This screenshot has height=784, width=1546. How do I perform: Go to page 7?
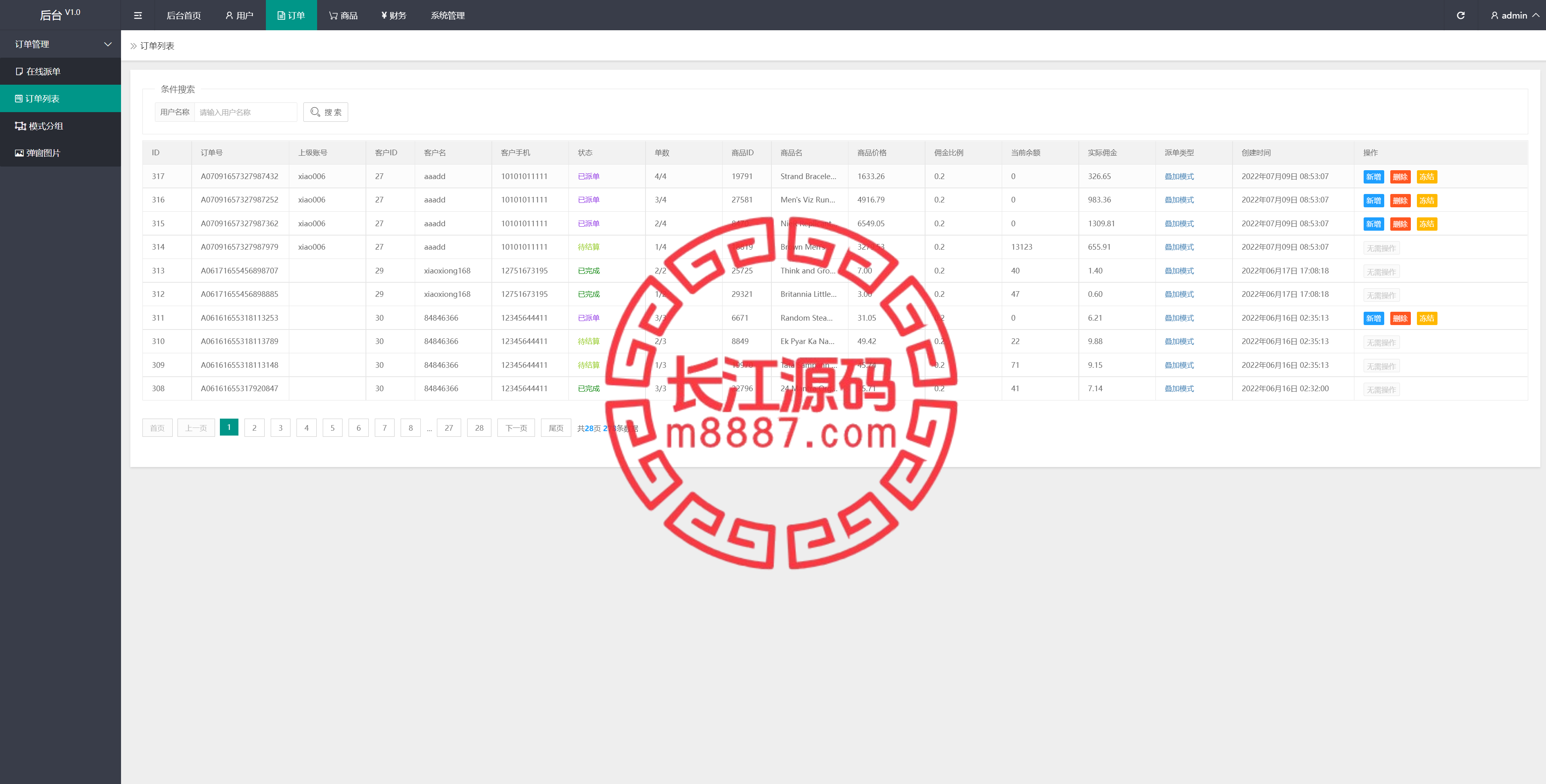pos(385,427)
